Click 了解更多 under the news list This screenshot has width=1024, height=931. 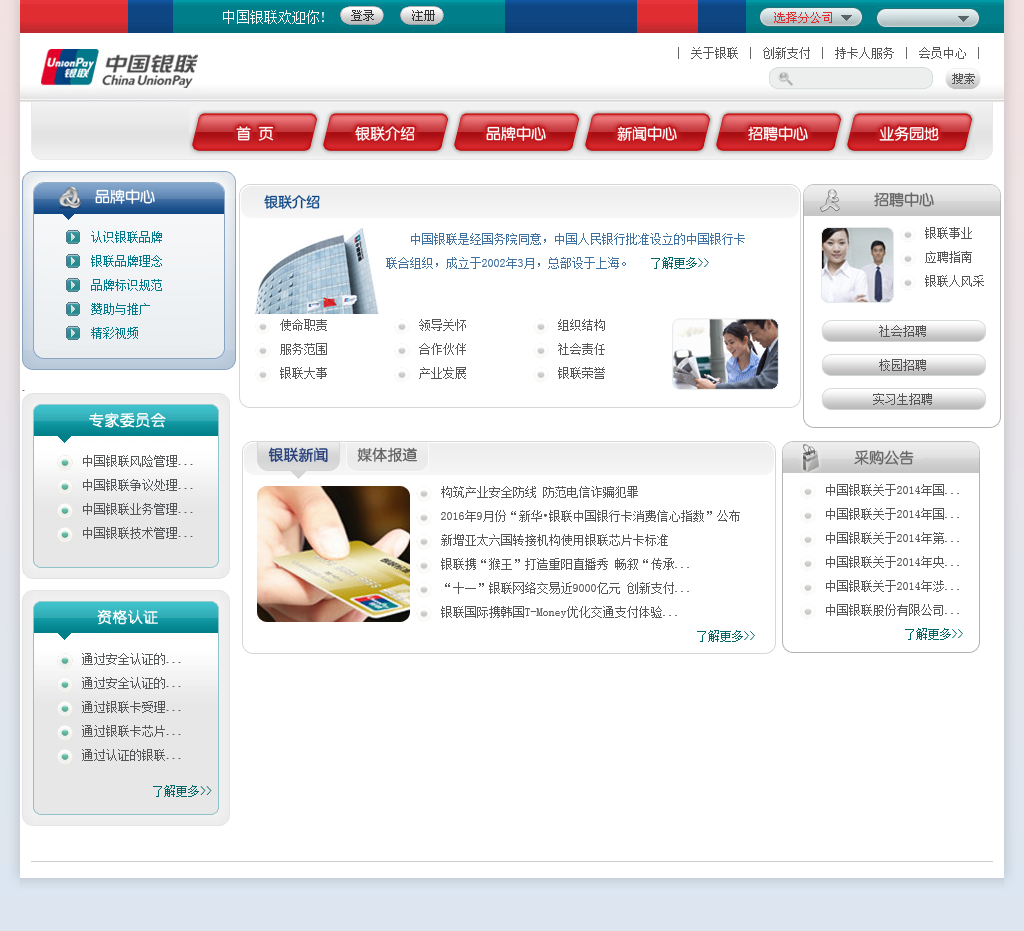(x=726, y=636)
